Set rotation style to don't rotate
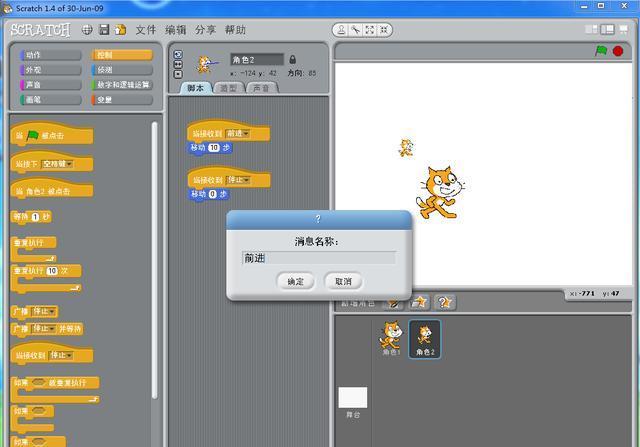 click(x=178, y=74)
